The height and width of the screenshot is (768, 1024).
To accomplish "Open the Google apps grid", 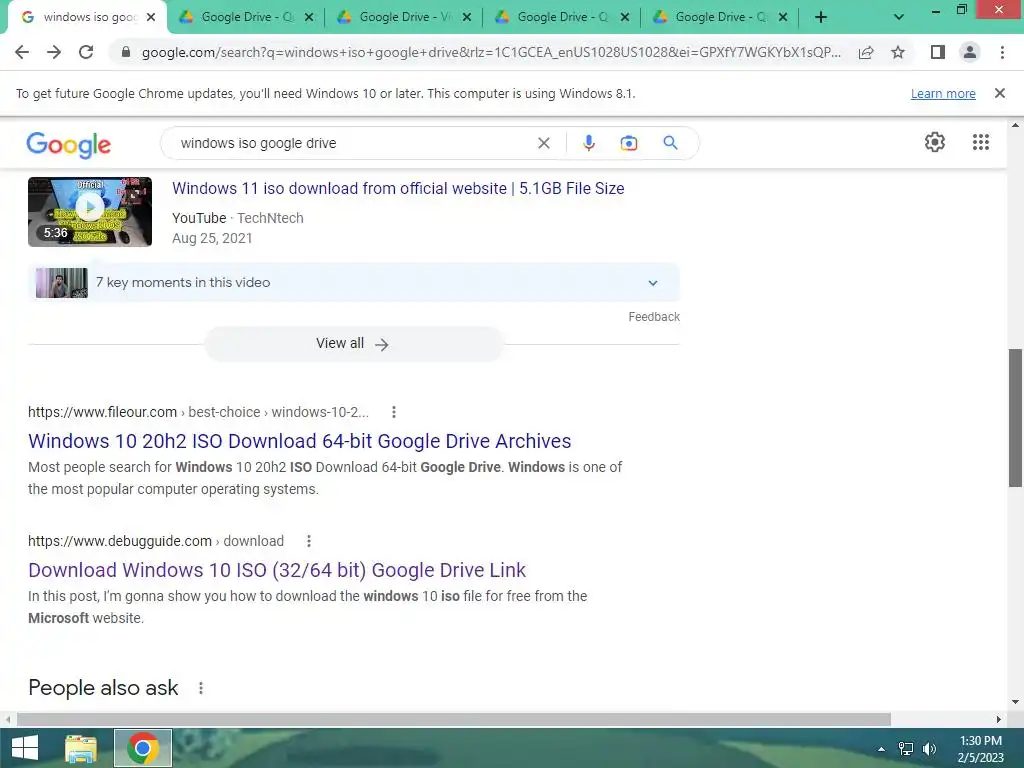I will (980, 142).
